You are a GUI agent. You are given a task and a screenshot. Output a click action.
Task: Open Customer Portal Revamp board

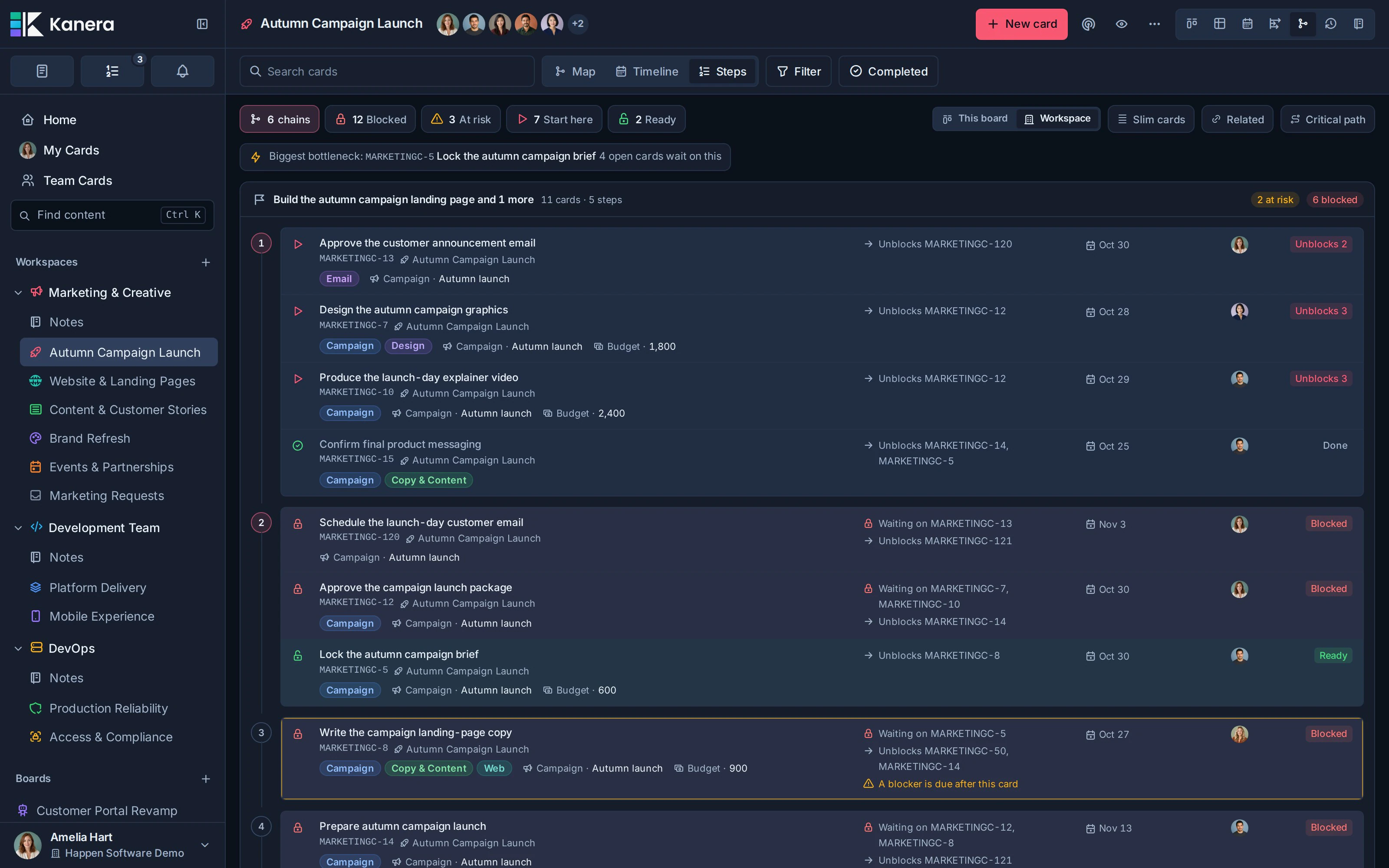pos(112,811)
